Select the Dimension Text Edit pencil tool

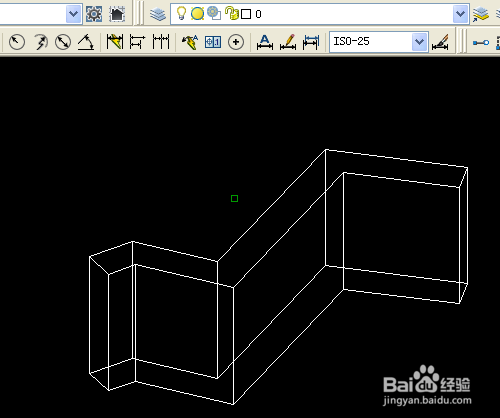(x=288, y=42)
